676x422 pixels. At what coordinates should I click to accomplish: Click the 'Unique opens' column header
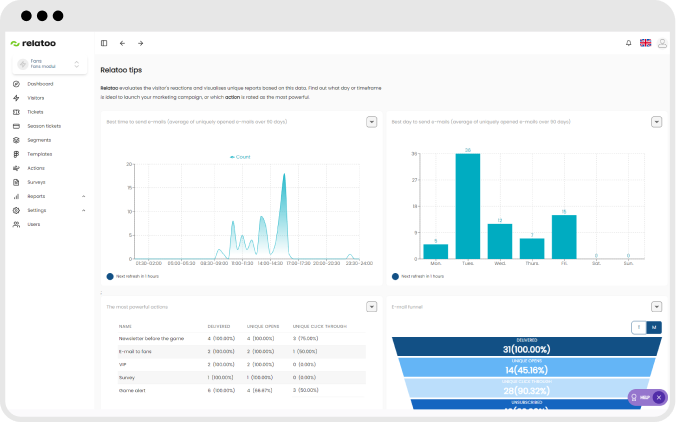pos(263,326)
